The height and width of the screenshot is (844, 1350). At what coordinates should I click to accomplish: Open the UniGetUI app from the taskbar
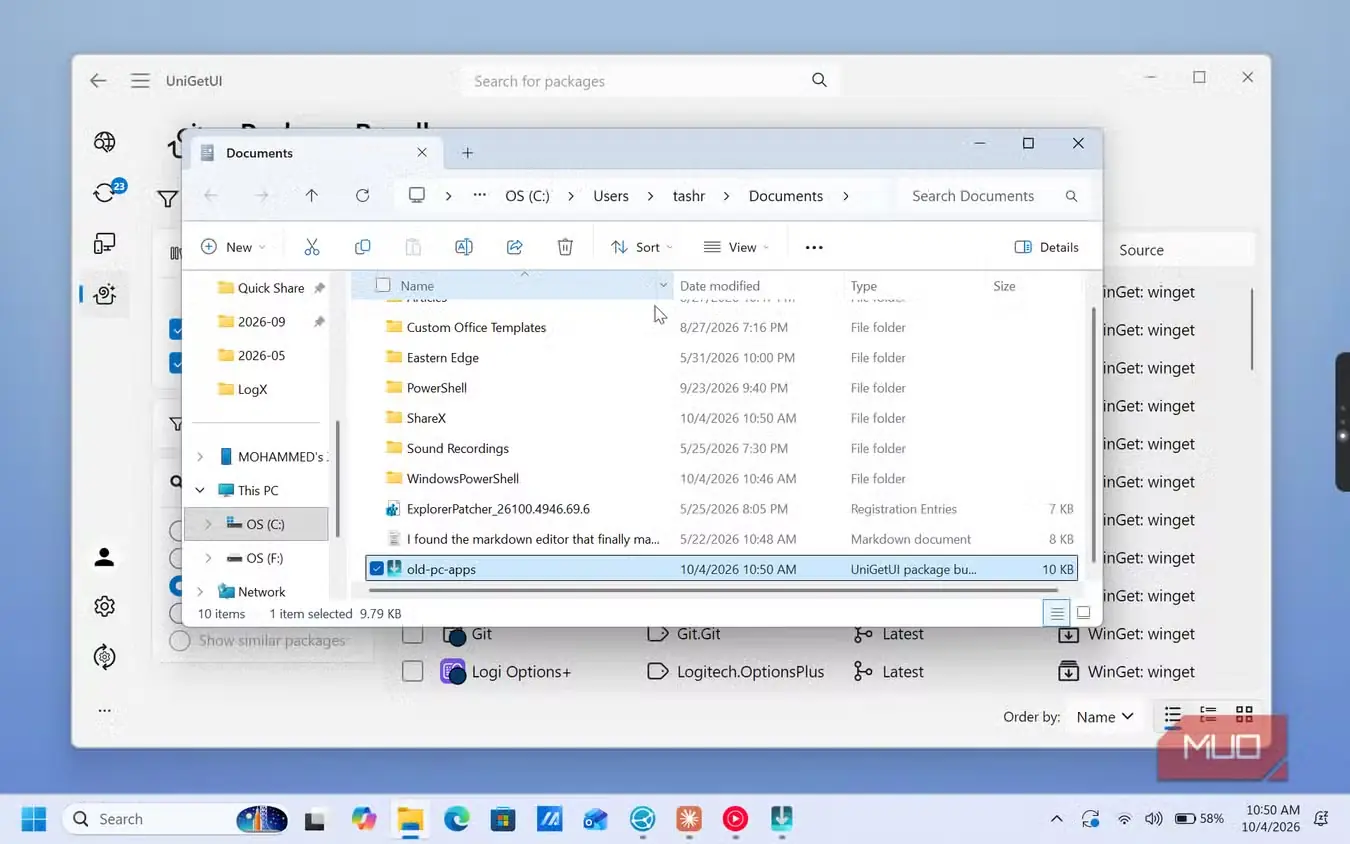point(782,819)
